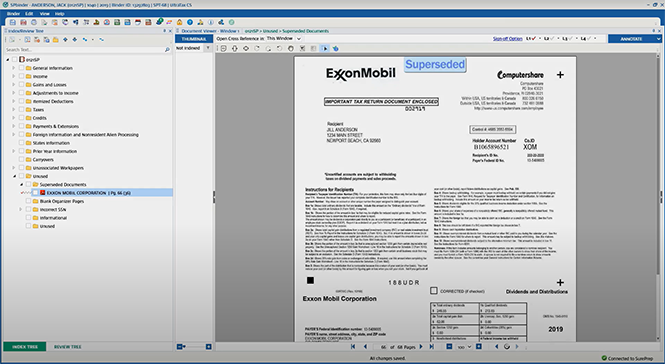Click the red floppy-disk save icon
The width and height of the screenshot is (665, 364).
[23, 22]
